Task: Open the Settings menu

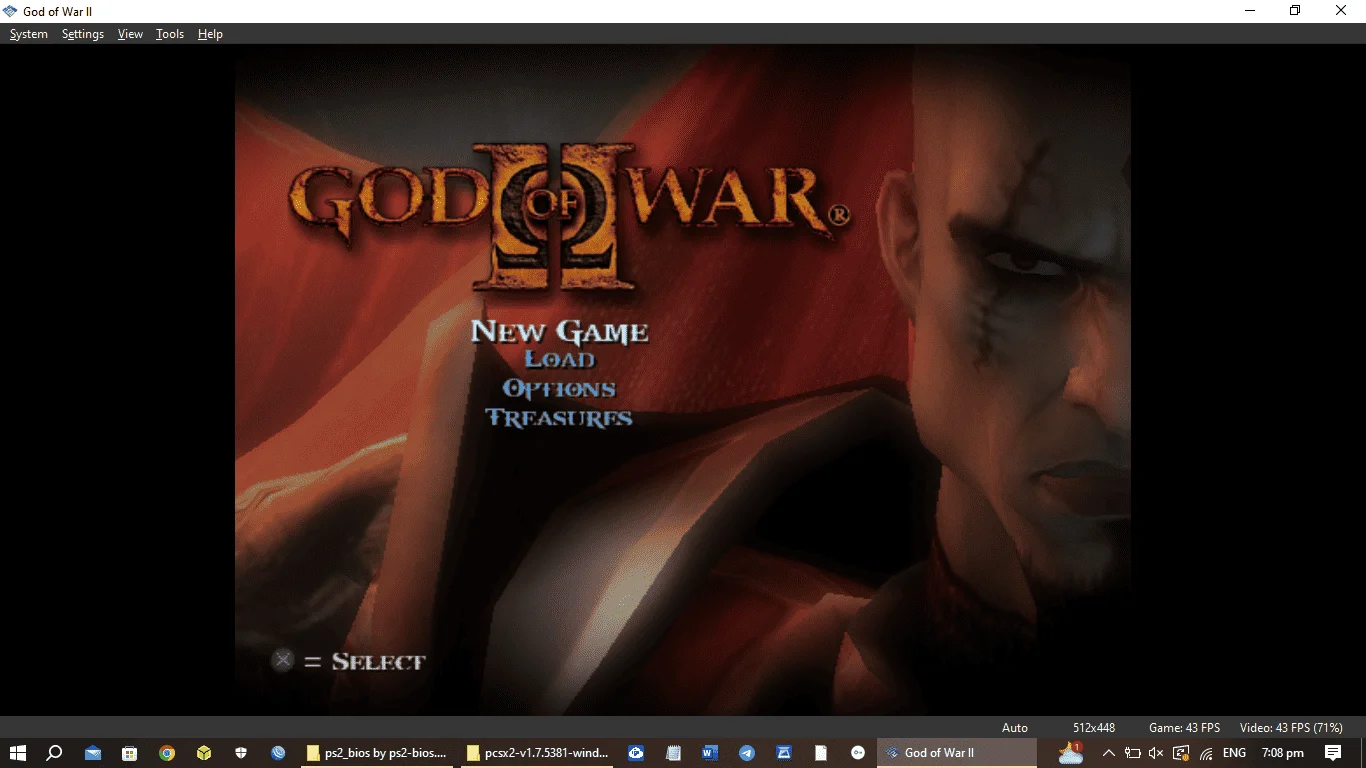Action: [x=83, y=34]
